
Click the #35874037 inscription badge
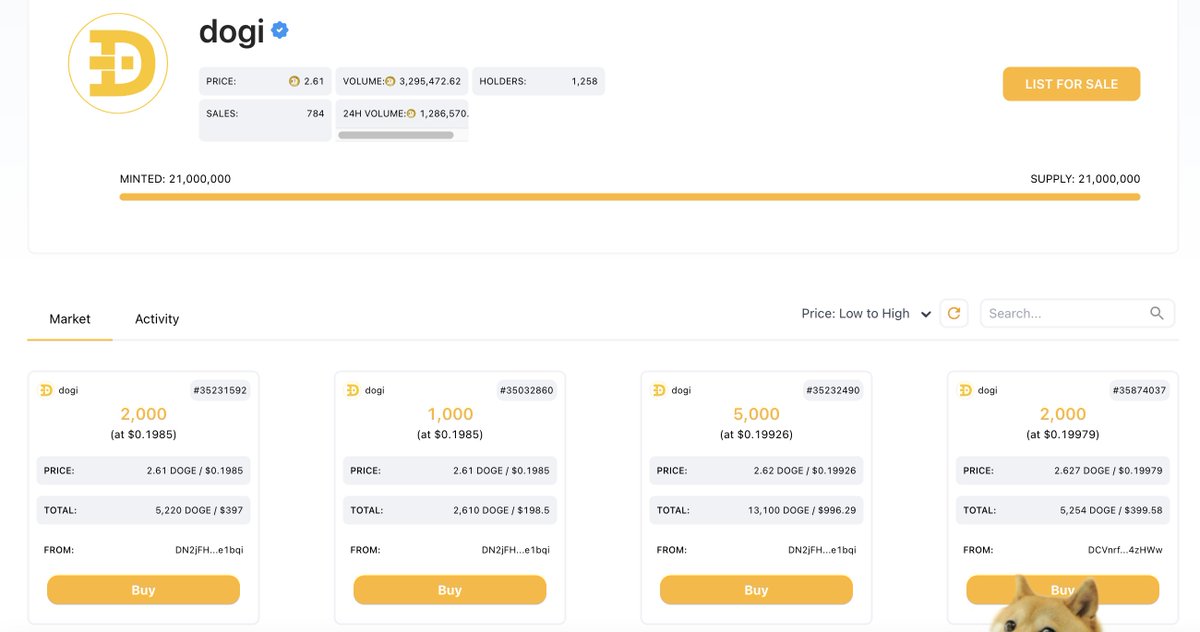point(1138,390)
